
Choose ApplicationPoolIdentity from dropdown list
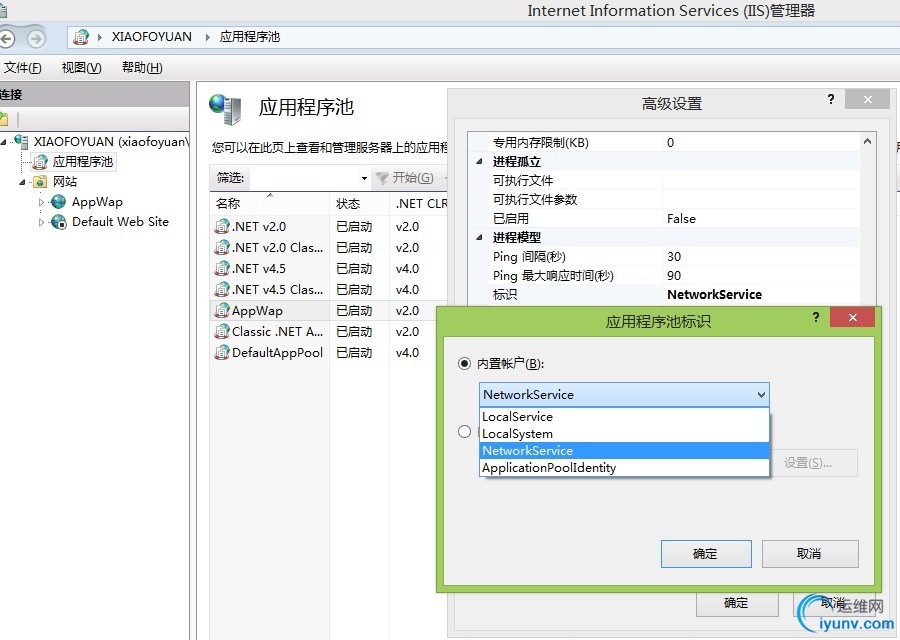[x=624, y=468]
